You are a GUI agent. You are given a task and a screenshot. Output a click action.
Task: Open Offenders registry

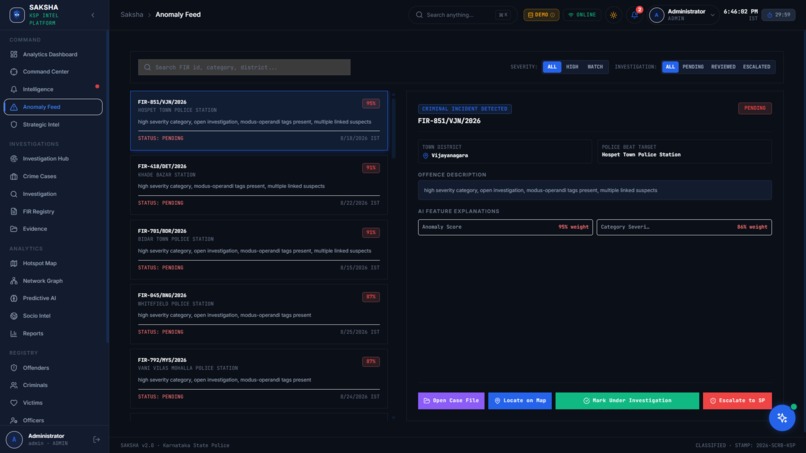[35, 368]
